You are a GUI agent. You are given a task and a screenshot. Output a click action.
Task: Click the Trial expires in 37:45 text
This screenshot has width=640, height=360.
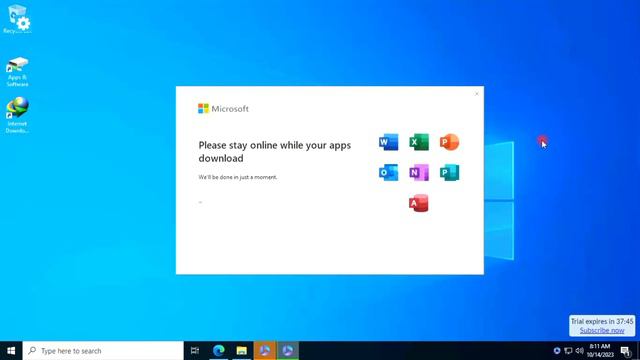tap(602, 321)
